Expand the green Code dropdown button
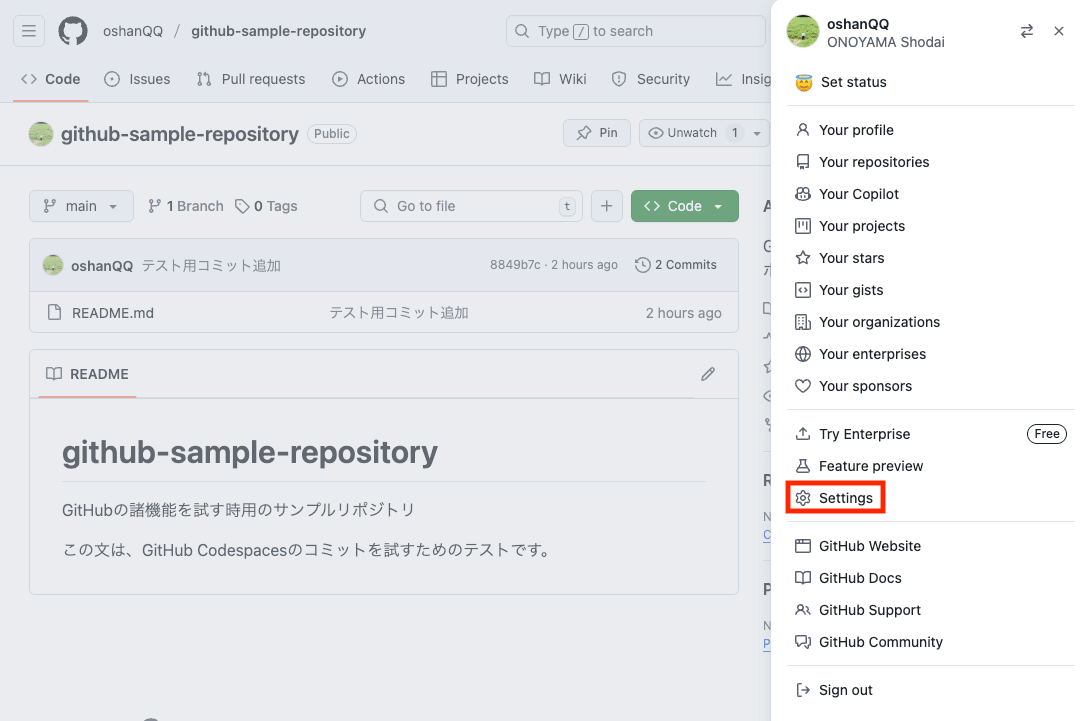1089x721 pixels. pos(685,206)
